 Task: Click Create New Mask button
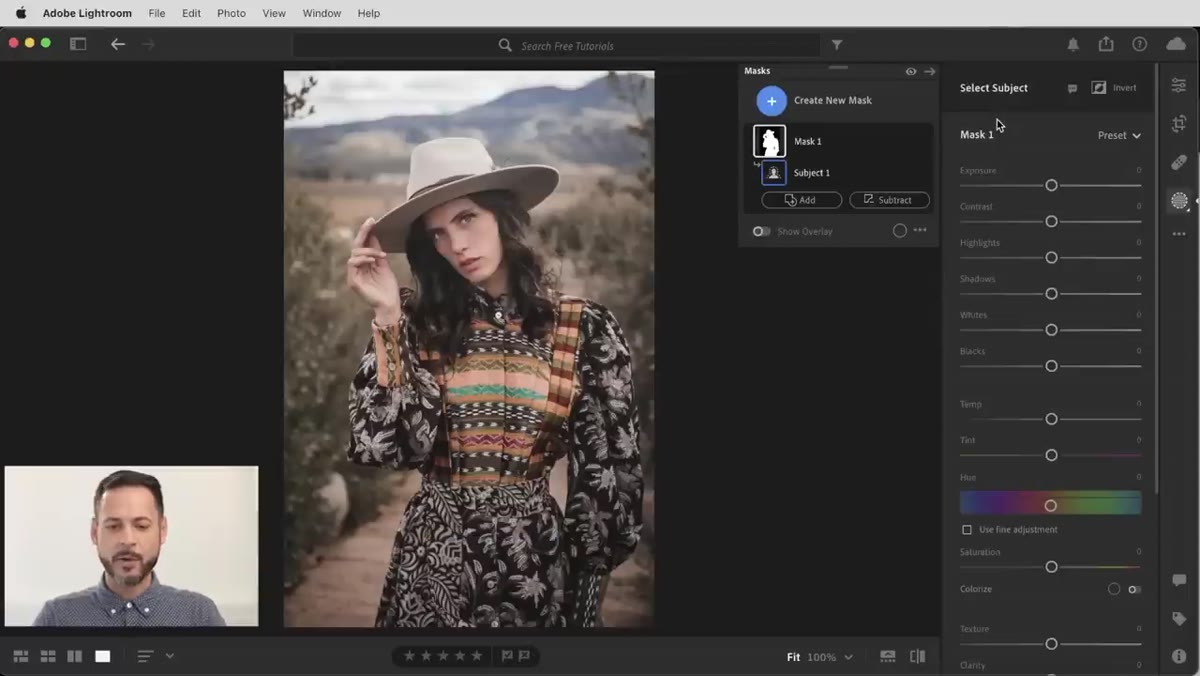[814, 101]
